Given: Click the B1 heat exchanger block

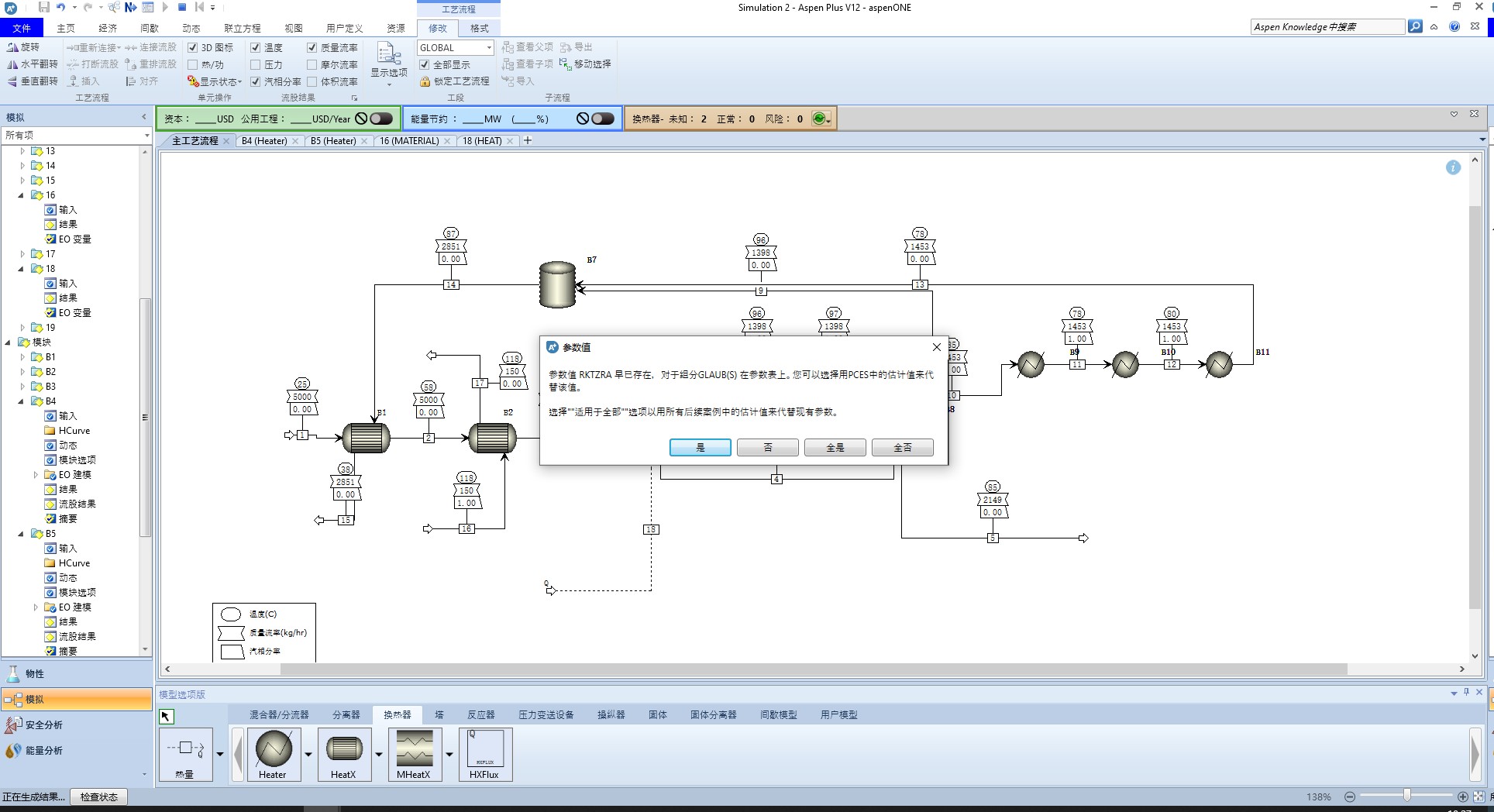Looking at the screenshot, I should point(367,438).
